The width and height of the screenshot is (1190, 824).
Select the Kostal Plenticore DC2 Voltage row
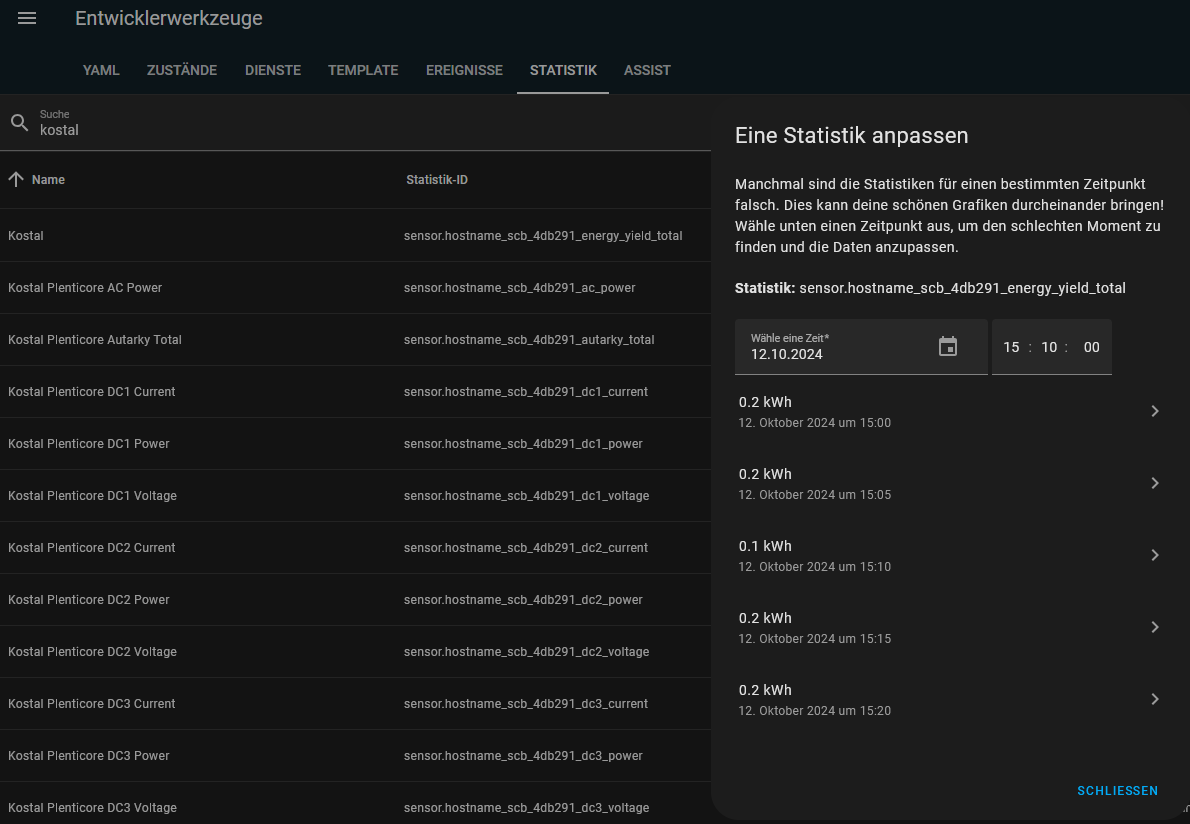coord(355,652)
